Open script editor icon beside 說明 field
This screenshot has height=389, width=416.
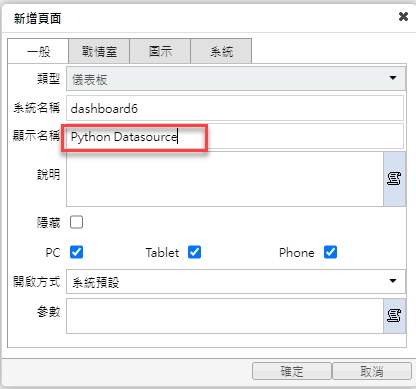(394, 179)
